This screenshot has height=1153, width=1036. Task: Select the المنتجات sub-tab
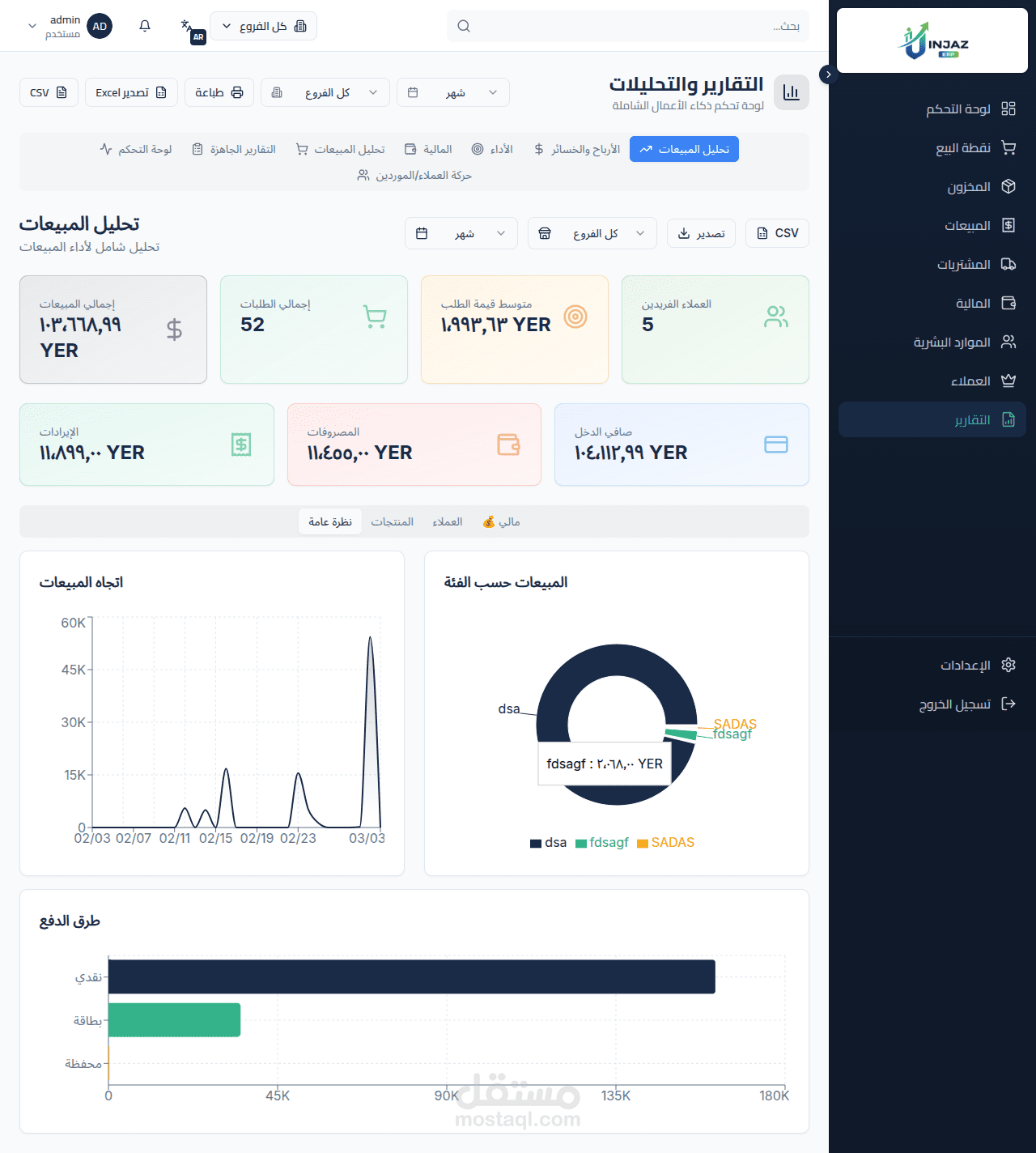pos(393,521)
